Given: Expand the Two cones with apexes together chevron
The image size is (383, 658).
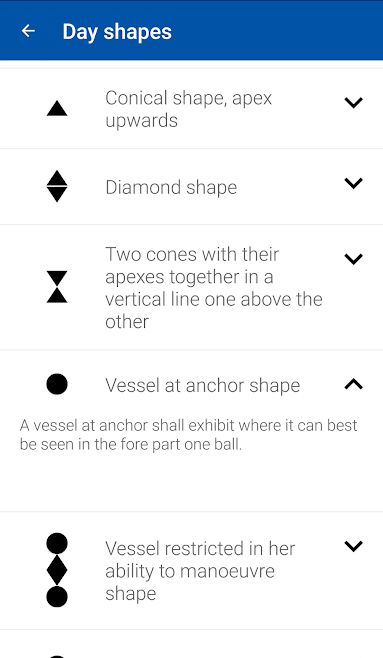Looking at the screenshot, I should tap(353, 258).
